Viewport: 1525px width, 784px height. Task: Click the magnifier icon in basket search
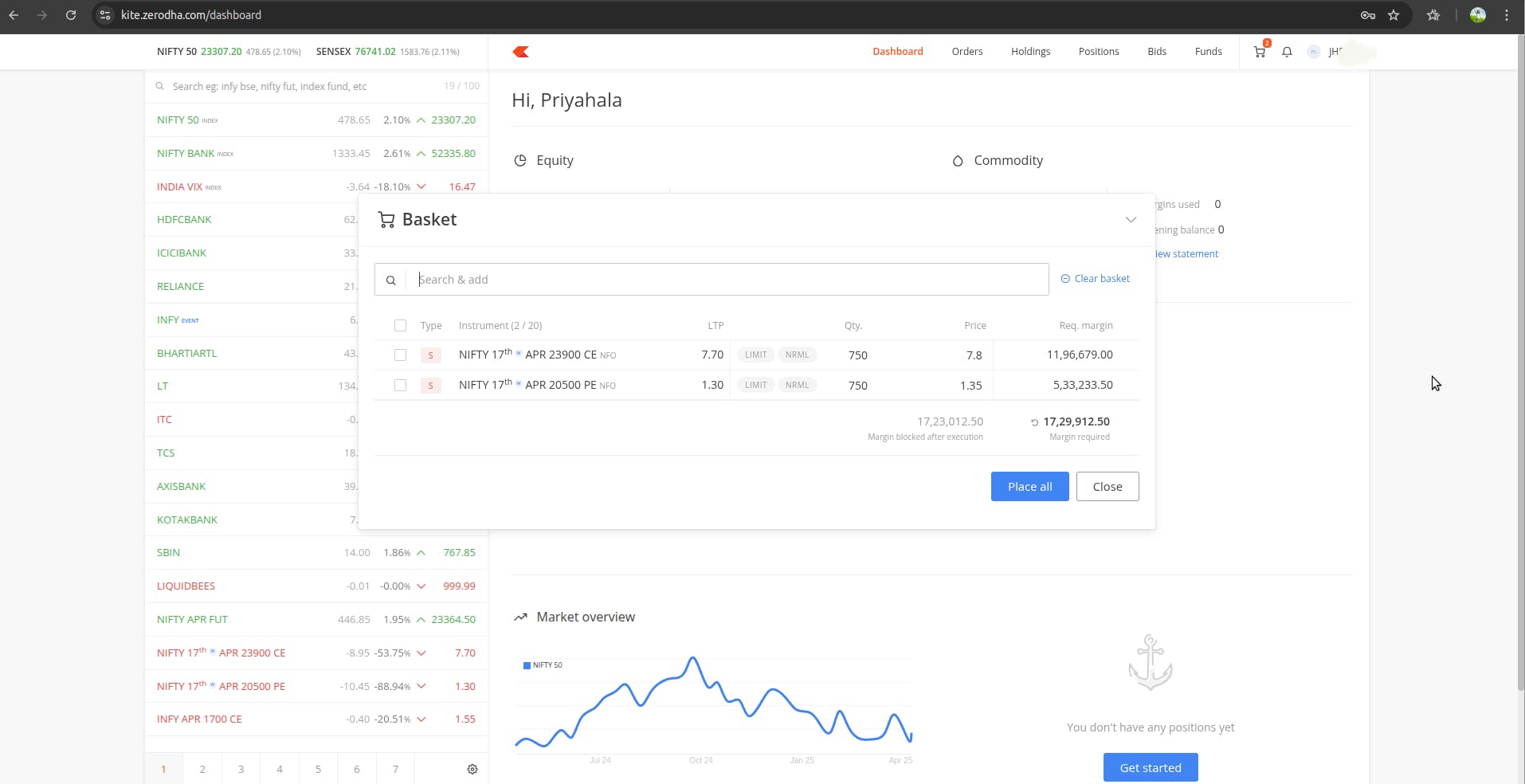point(390,280)
